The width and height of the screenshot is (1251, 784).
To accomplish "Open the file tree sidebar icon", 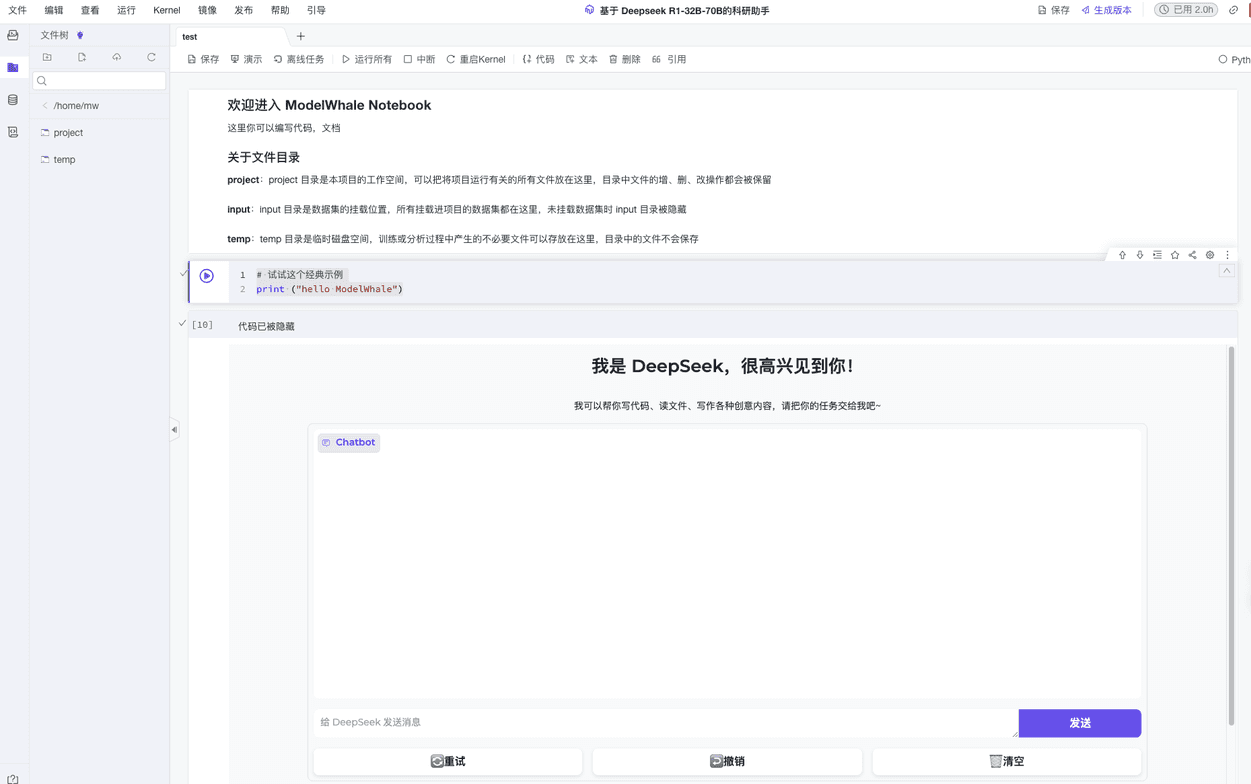I will point(13,67).
